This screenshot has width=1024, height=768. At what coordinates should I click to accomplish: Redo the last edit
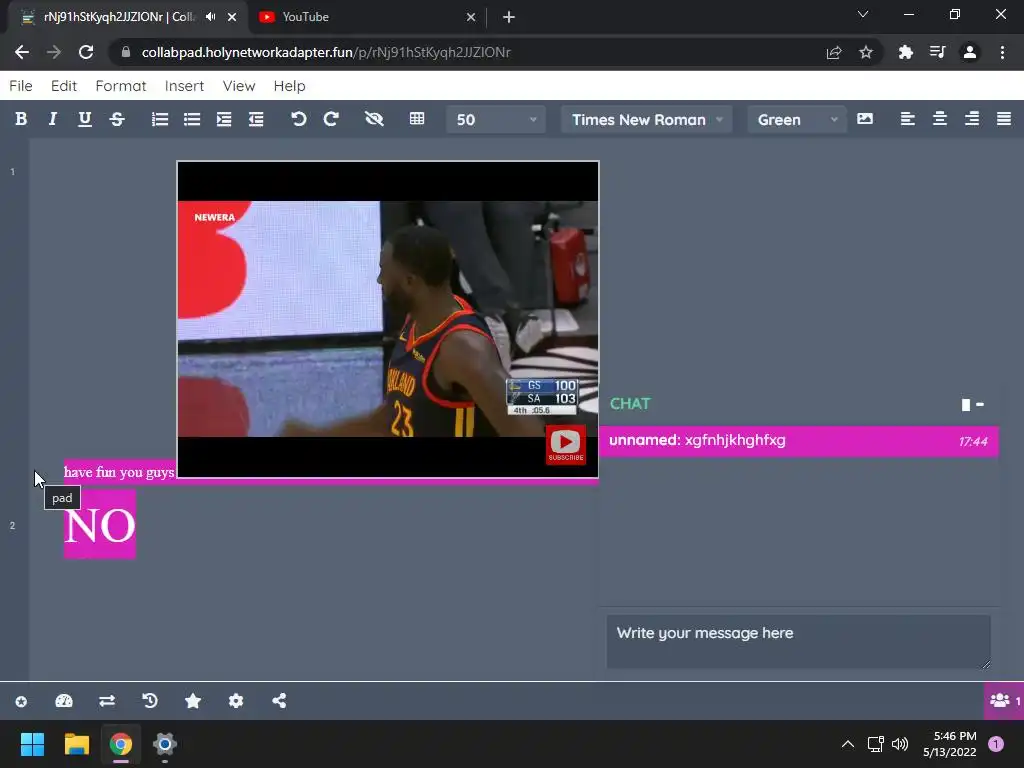tap(331, 119)
